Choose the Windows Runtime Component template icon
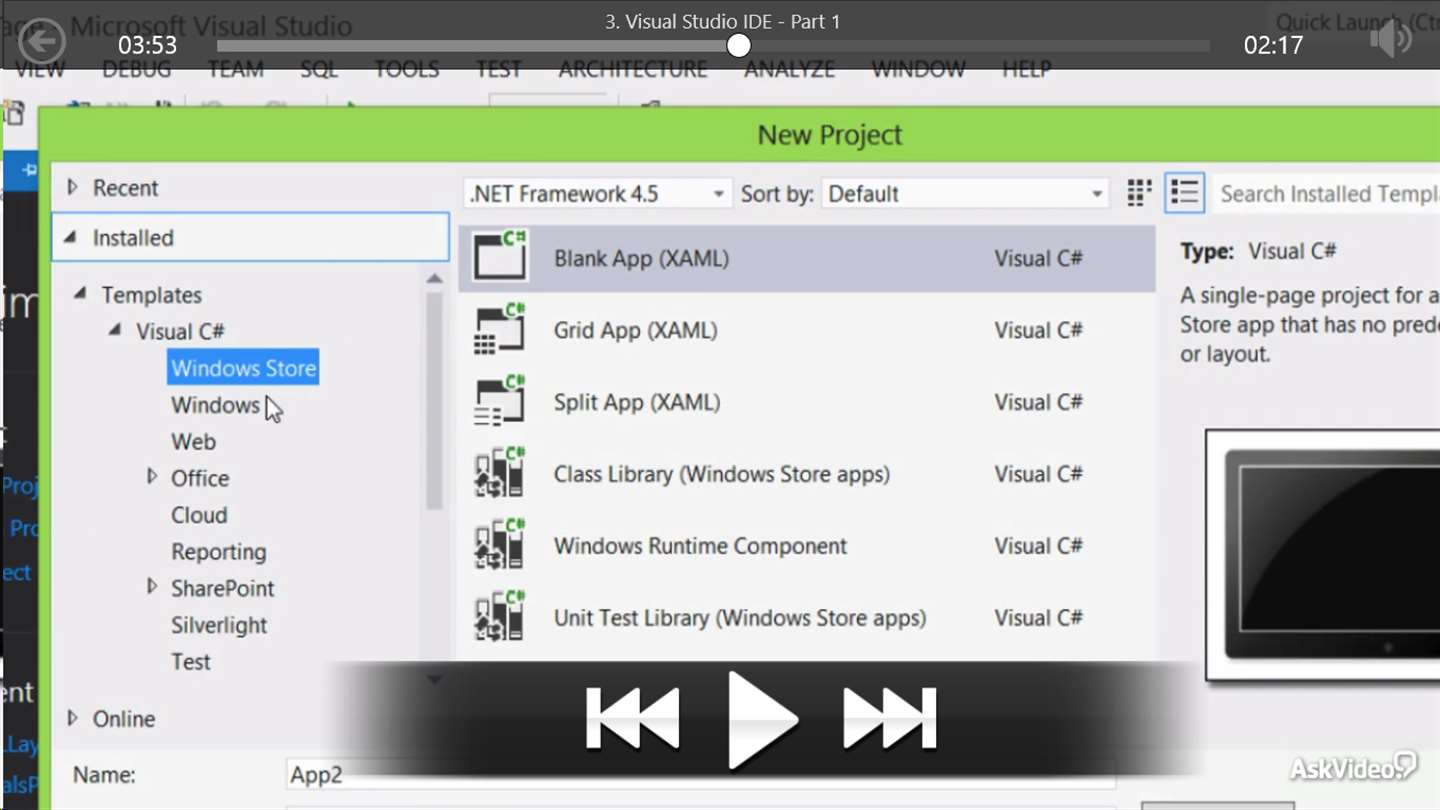 pos(500,545)
